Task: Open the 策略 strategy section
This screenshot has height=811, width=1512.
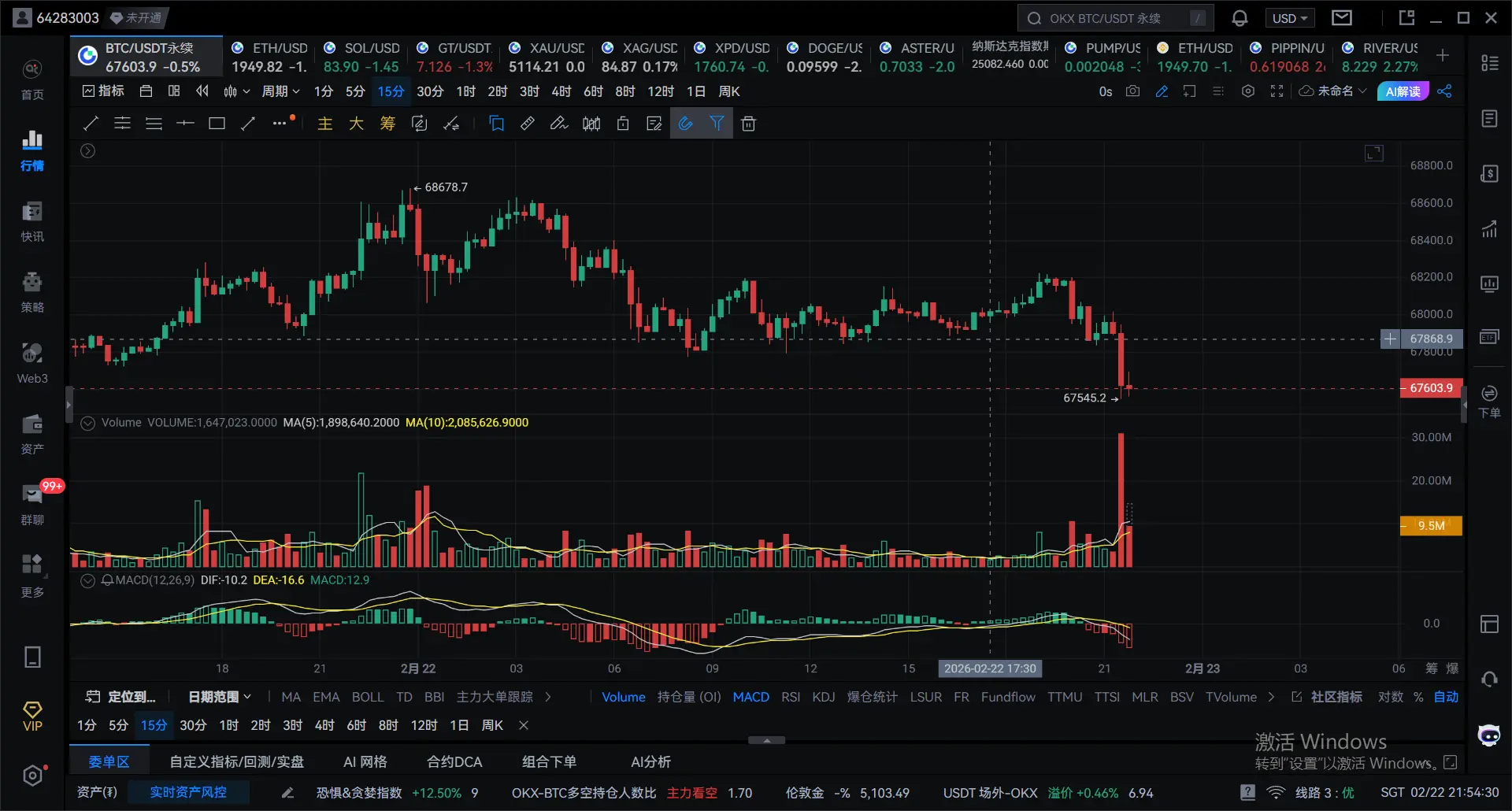Action: [x=32, y=292]
